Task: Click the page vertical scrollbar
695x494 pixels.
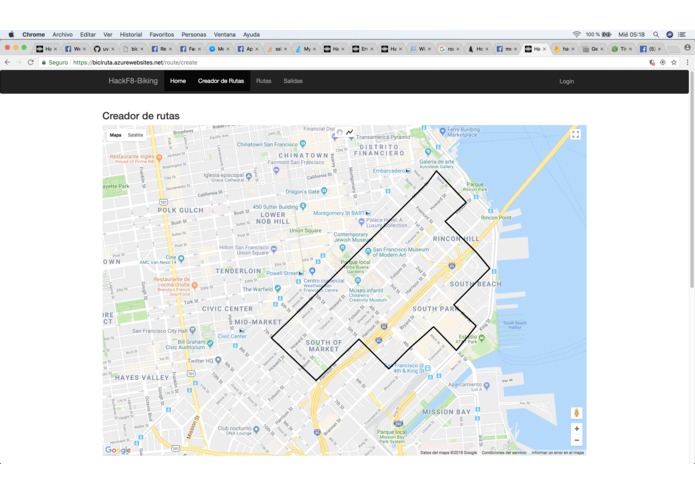Action: pos(692,179)
